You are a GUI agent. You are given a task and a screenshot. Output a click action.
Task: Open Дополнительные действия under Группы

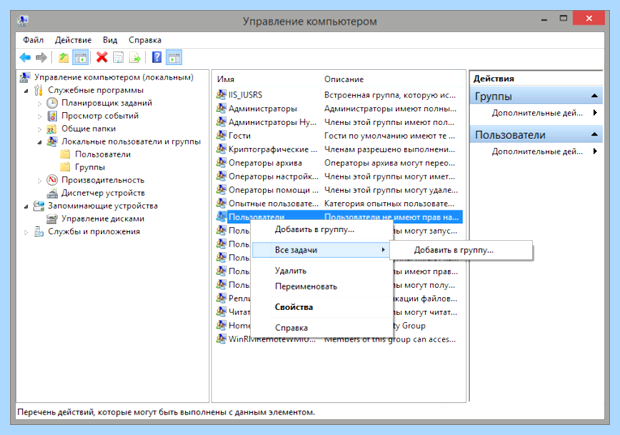click(x=537, y=113)
